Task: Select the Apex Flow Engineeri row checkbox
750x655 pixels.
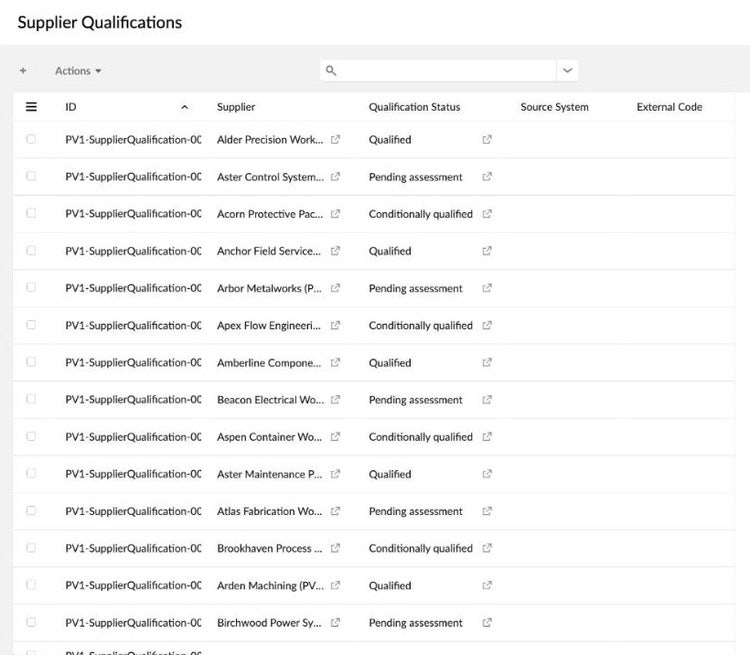Action: (x=31, y=324)
